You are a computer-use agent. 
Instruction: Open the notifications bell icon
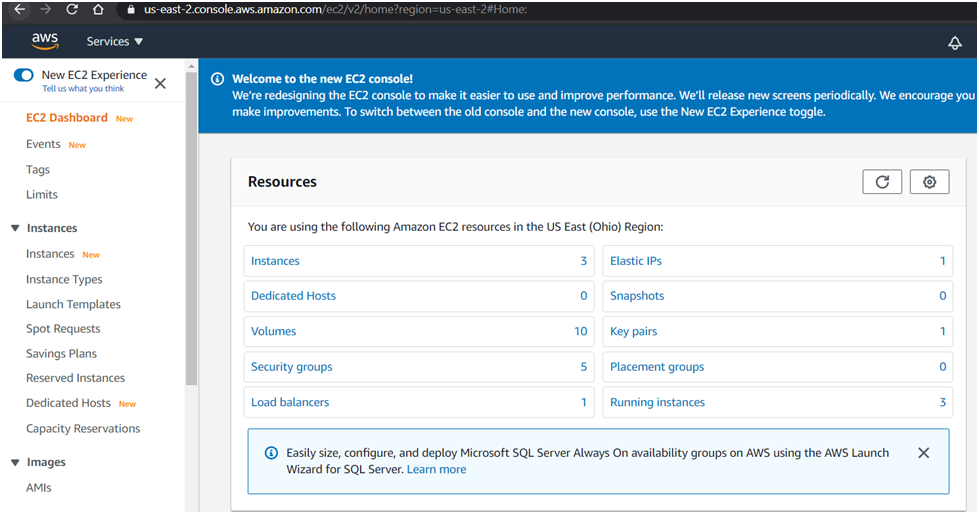tap(954, 42)
